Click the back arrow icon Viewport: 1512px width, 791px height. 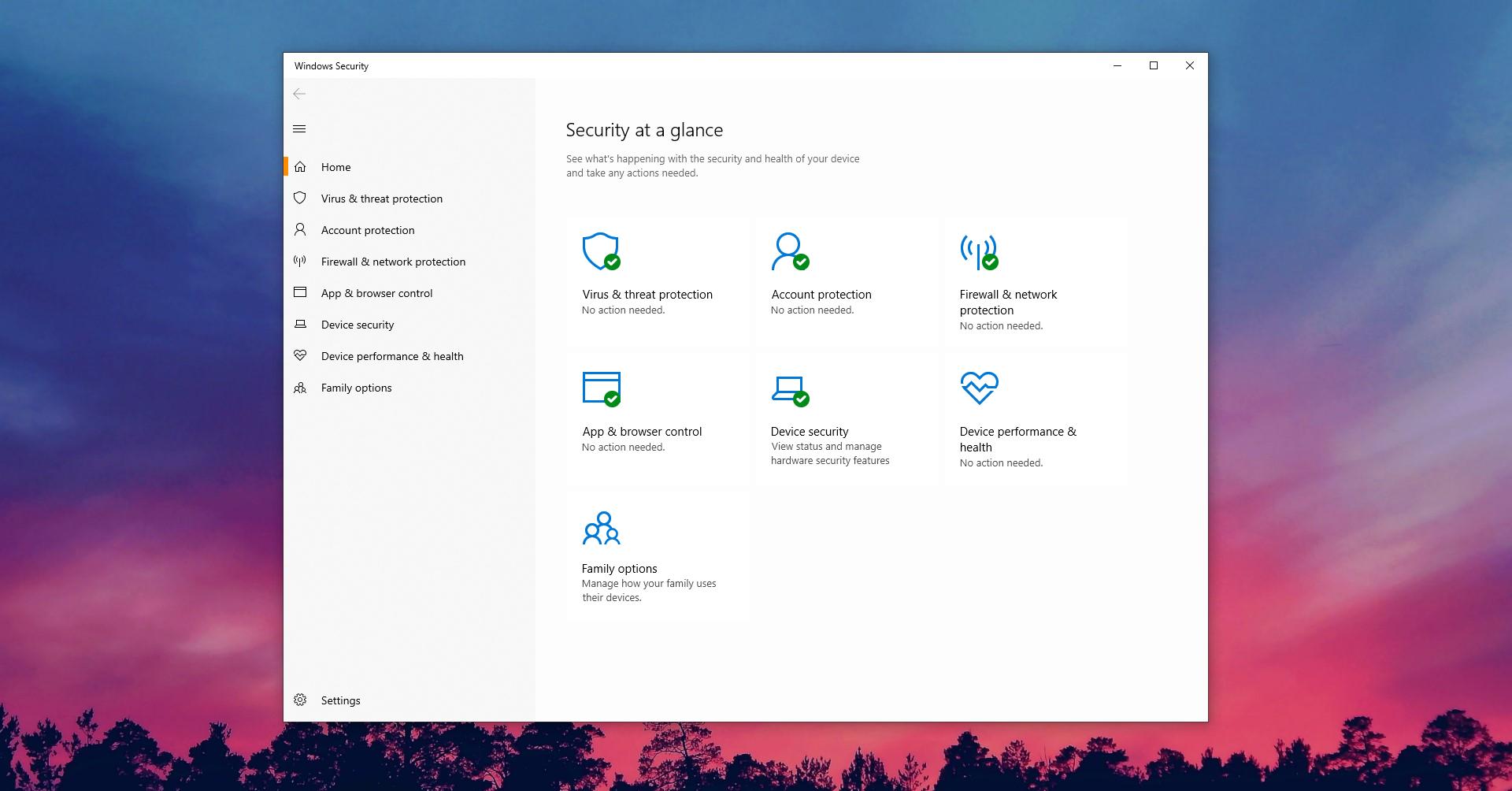[299, 94]
